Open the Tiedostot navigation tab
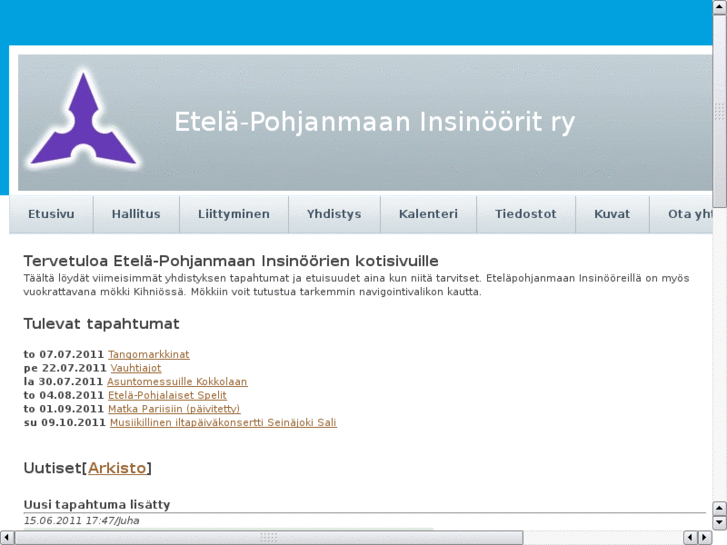Viewport: 727px width, 545px height. (525, 214)
